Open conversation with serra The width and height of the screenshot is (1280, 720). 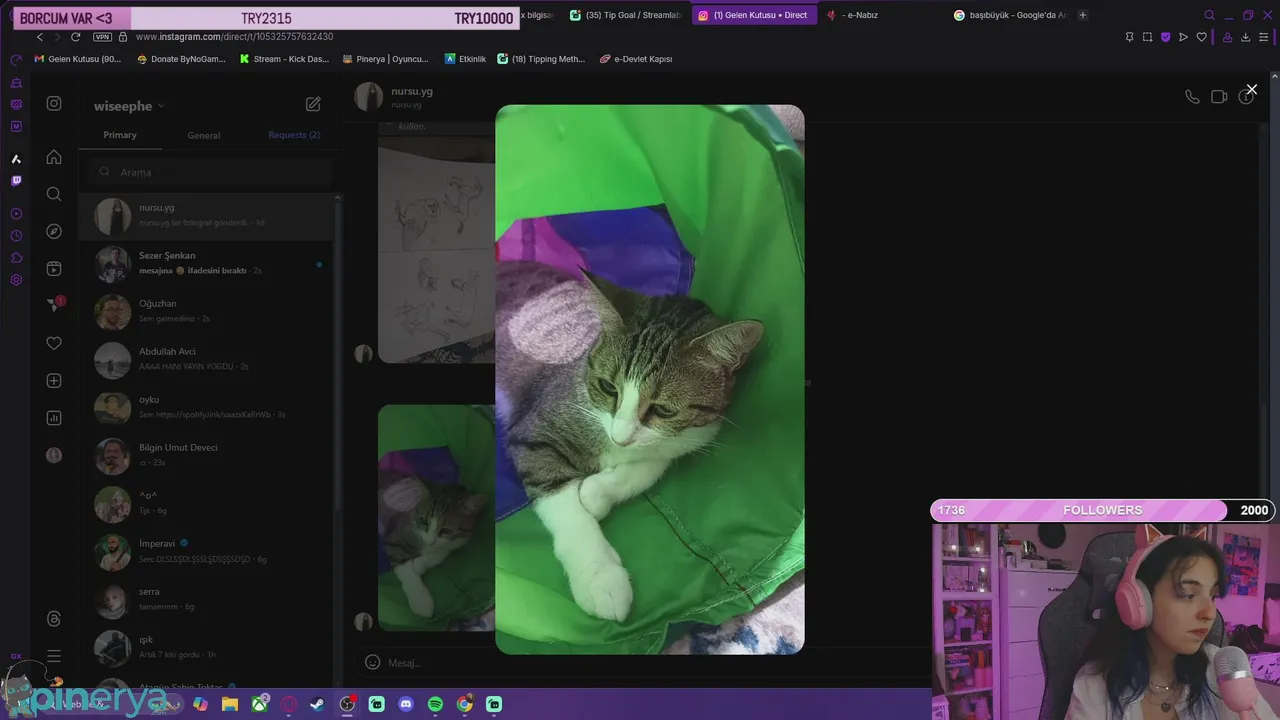coord(206,600)
